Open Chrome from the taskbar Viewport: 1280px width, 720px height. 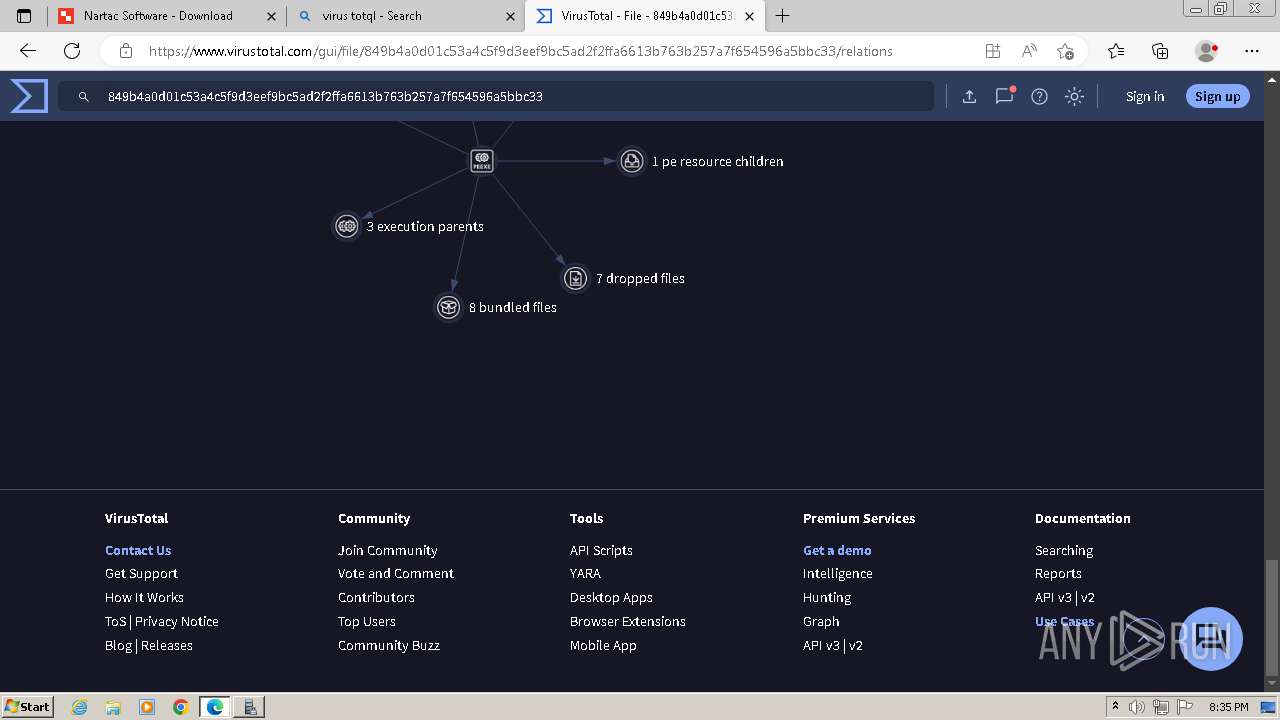(x=180, y=707)
